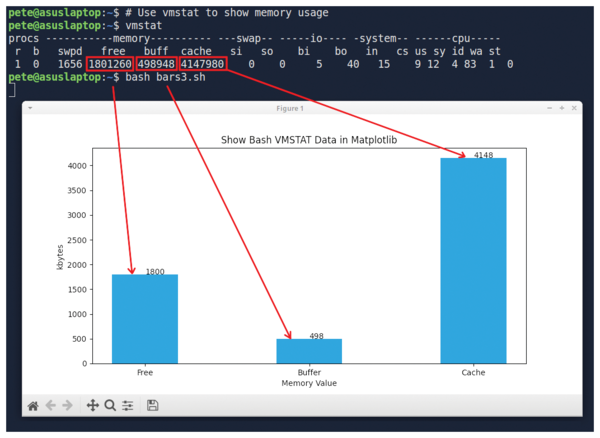Go forward to the next plot view

67,405
